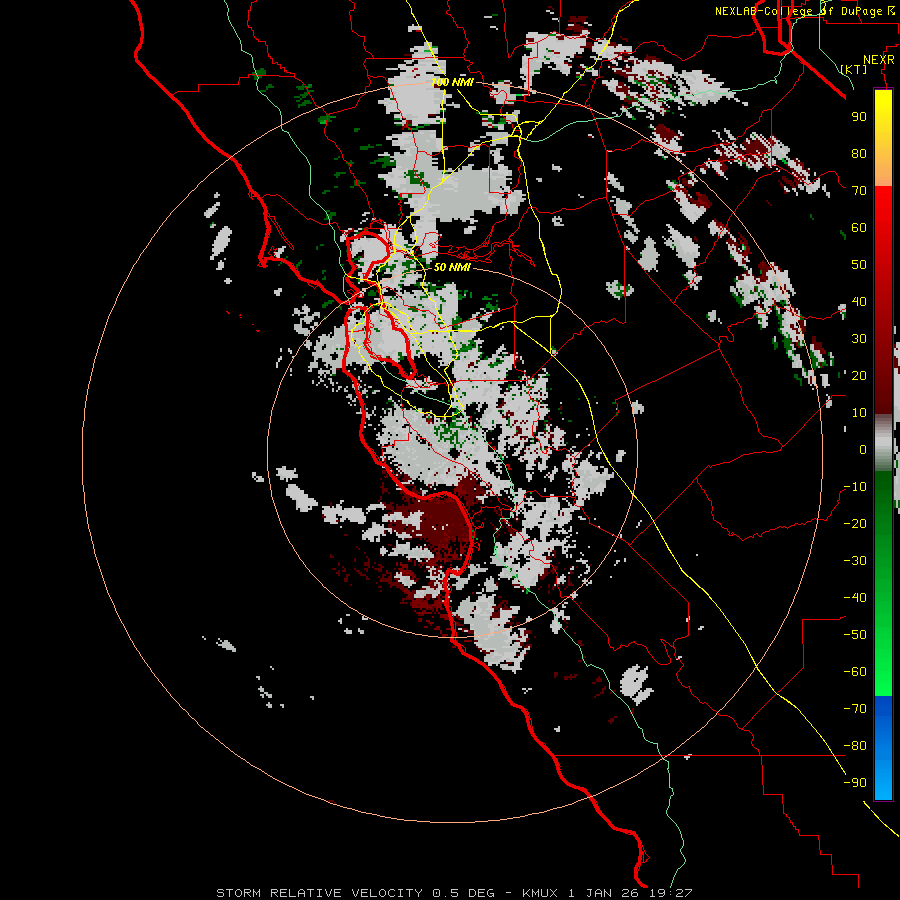The image size is (900, 900).
Task: Click the 10 value on the velocity scale
Action: click(859, 413)
